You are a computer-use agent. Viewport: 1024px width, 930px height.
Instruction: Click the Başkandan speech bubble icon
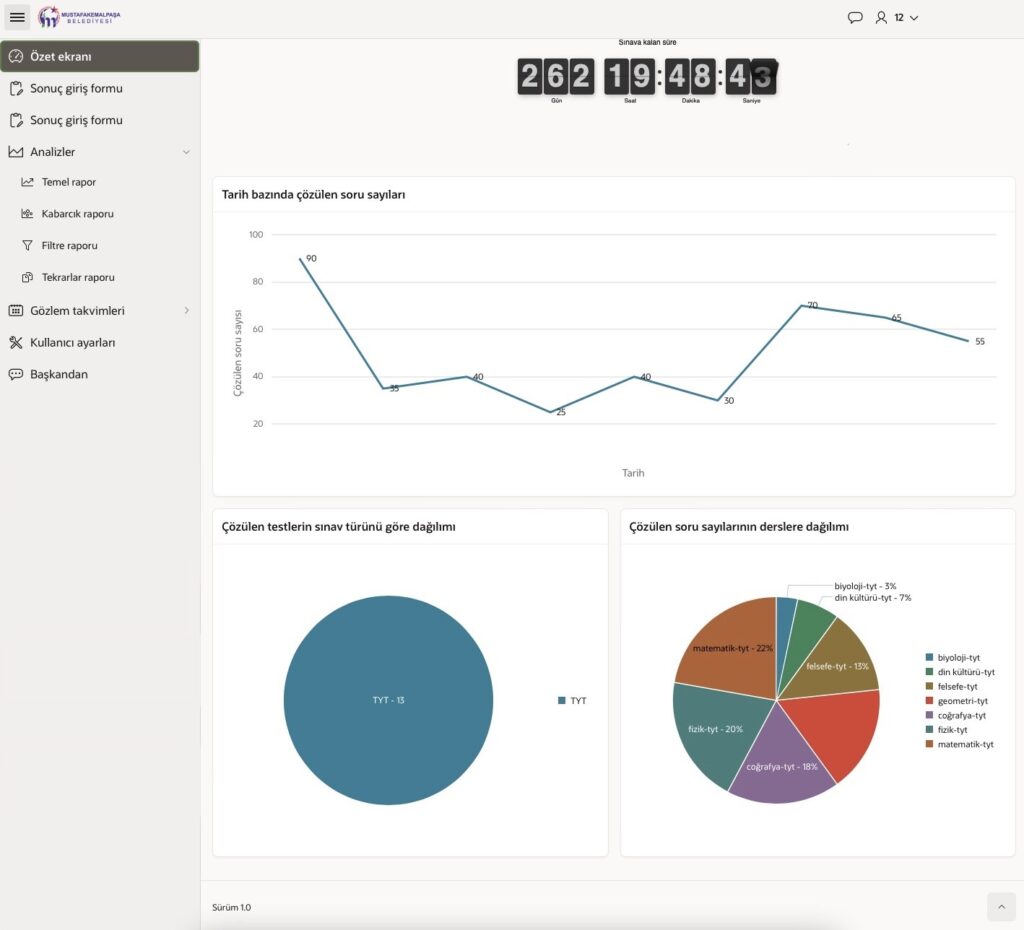[x=15, y=374]
